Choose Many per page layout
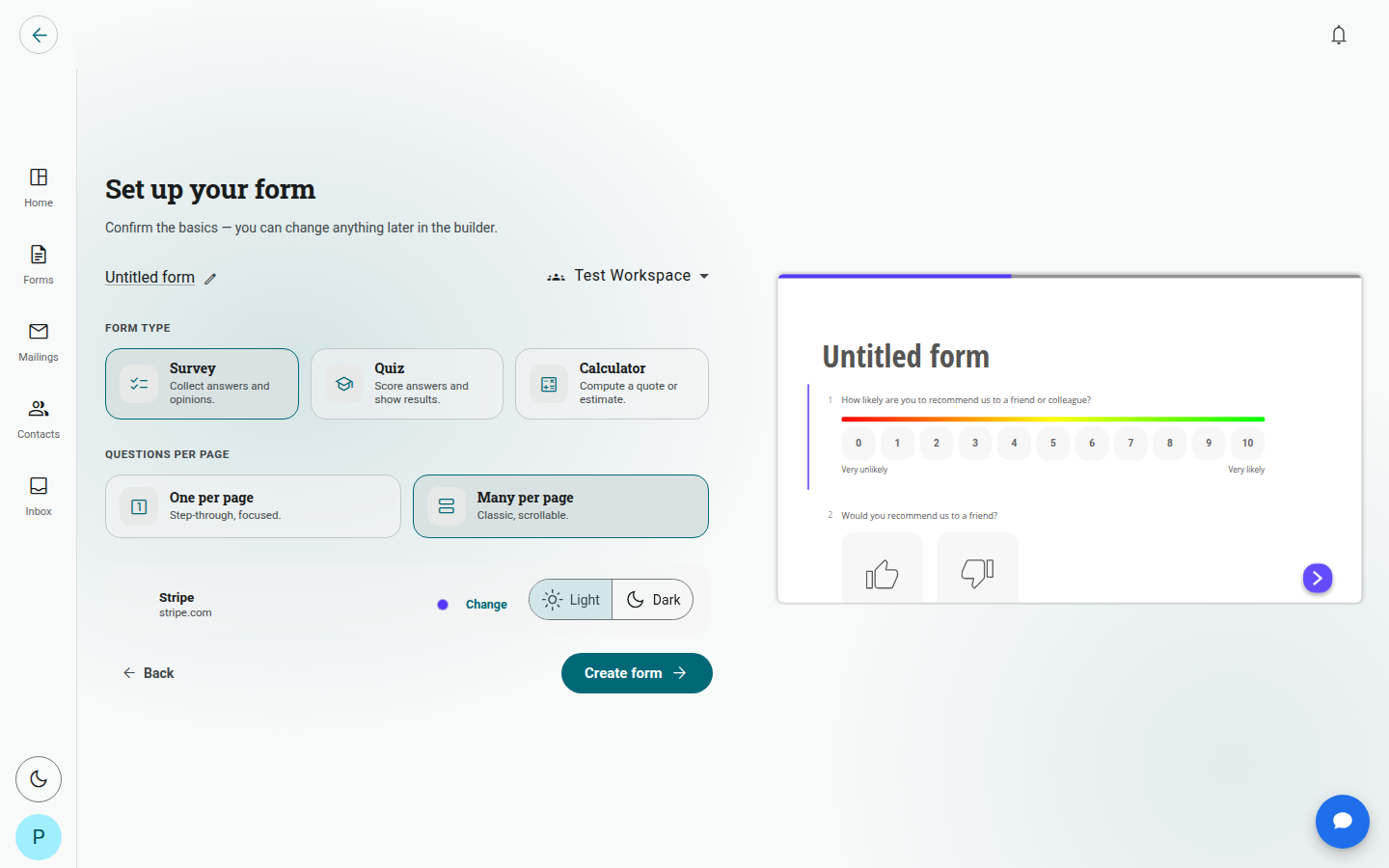The width and height of the screenshot is (1389, 868). (560, 506)
